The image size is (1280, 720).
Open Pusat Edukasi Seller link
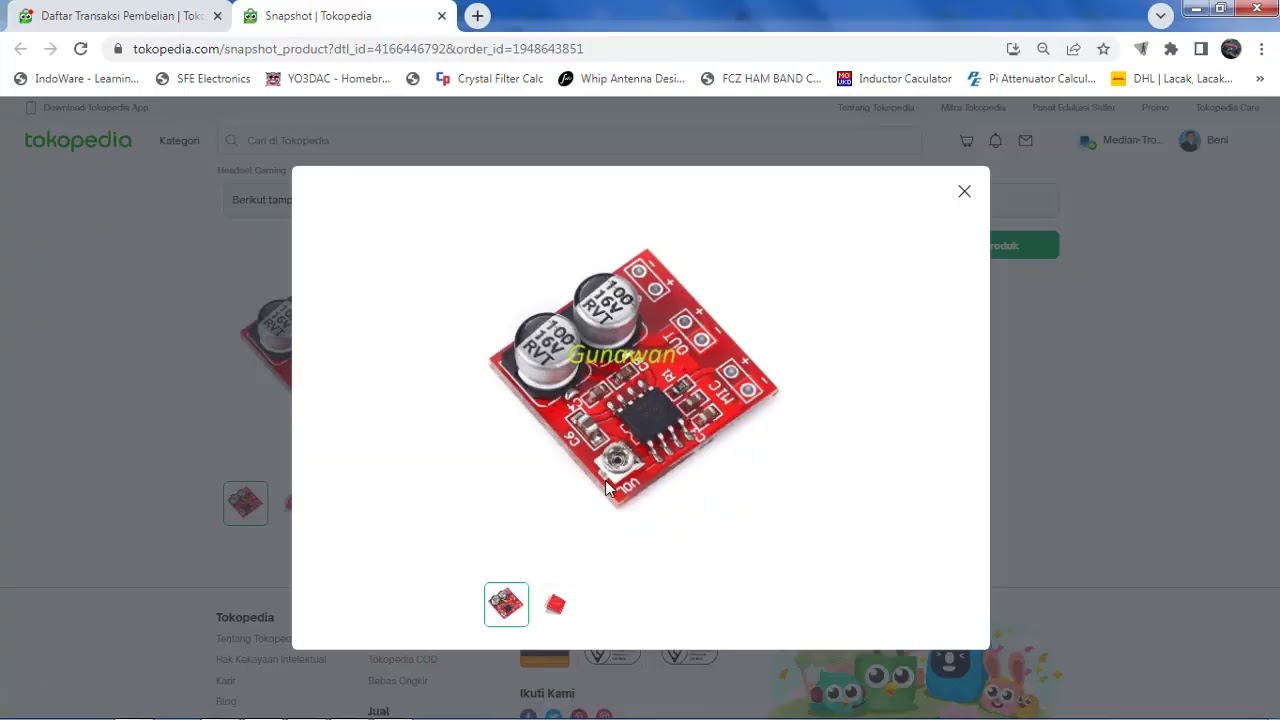point(1074,108)
